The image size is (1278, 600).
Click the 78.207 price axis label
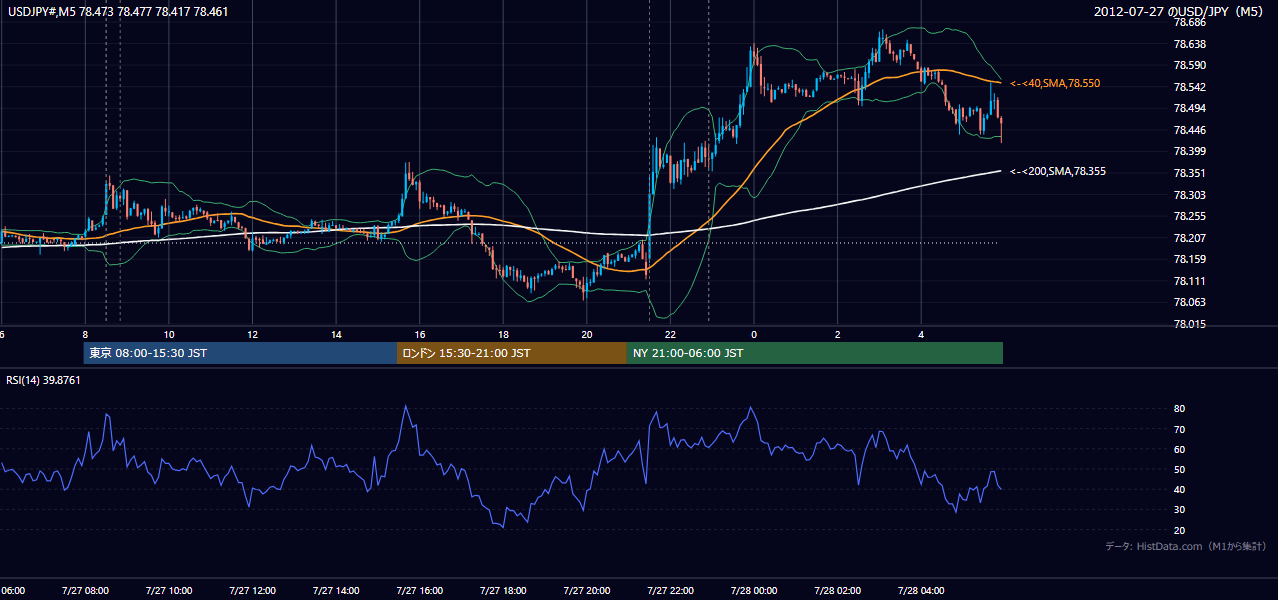coord(1190,238)
